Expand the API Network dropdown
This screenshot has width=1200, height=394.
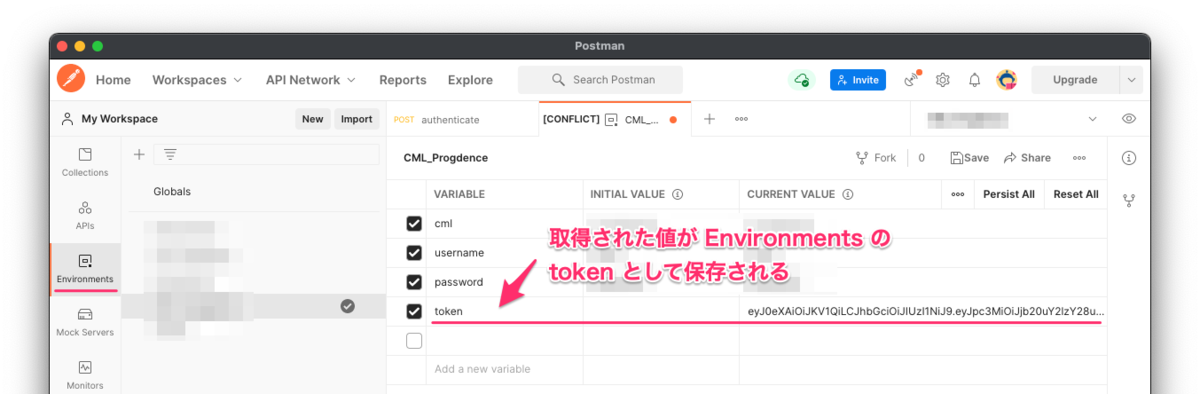pos(311,80)
